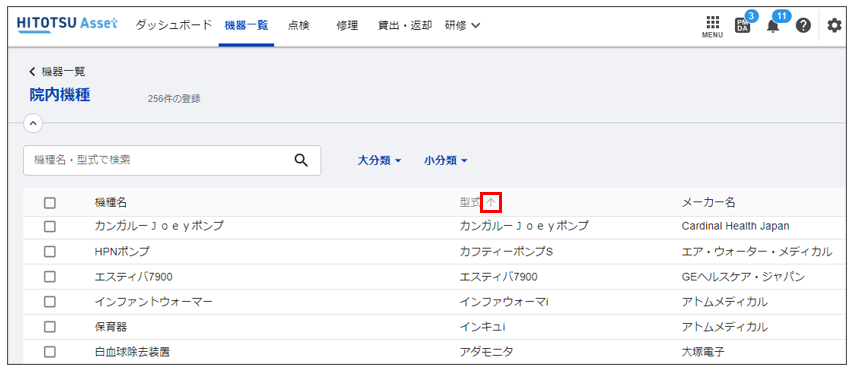
Task: Select the 白血球除去装置 name cell
Action: coord(132,352)
